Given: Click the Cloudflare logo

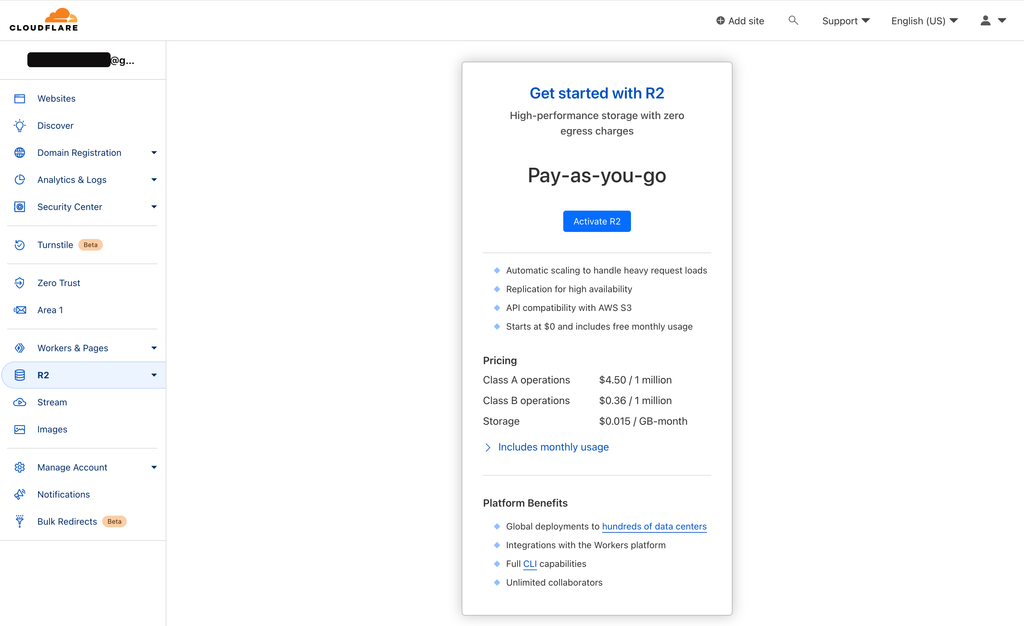Looking at the screenshot, I should point(44,18).
